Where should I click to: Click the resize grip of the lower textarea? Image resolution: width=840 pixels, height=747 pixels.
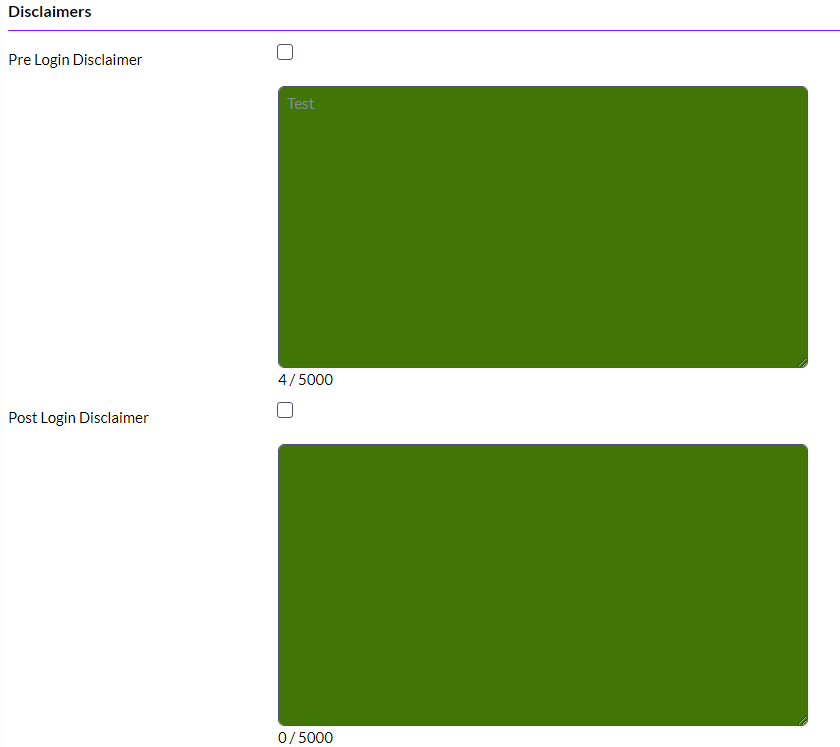(x=802, y=719)
